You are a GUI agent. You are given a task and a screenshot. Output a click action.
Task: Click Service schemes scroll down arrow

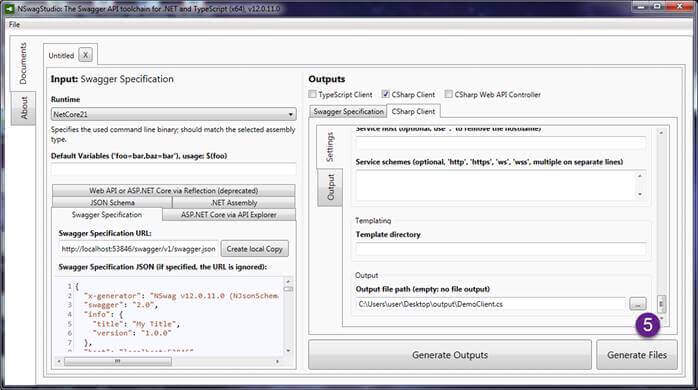640,194
